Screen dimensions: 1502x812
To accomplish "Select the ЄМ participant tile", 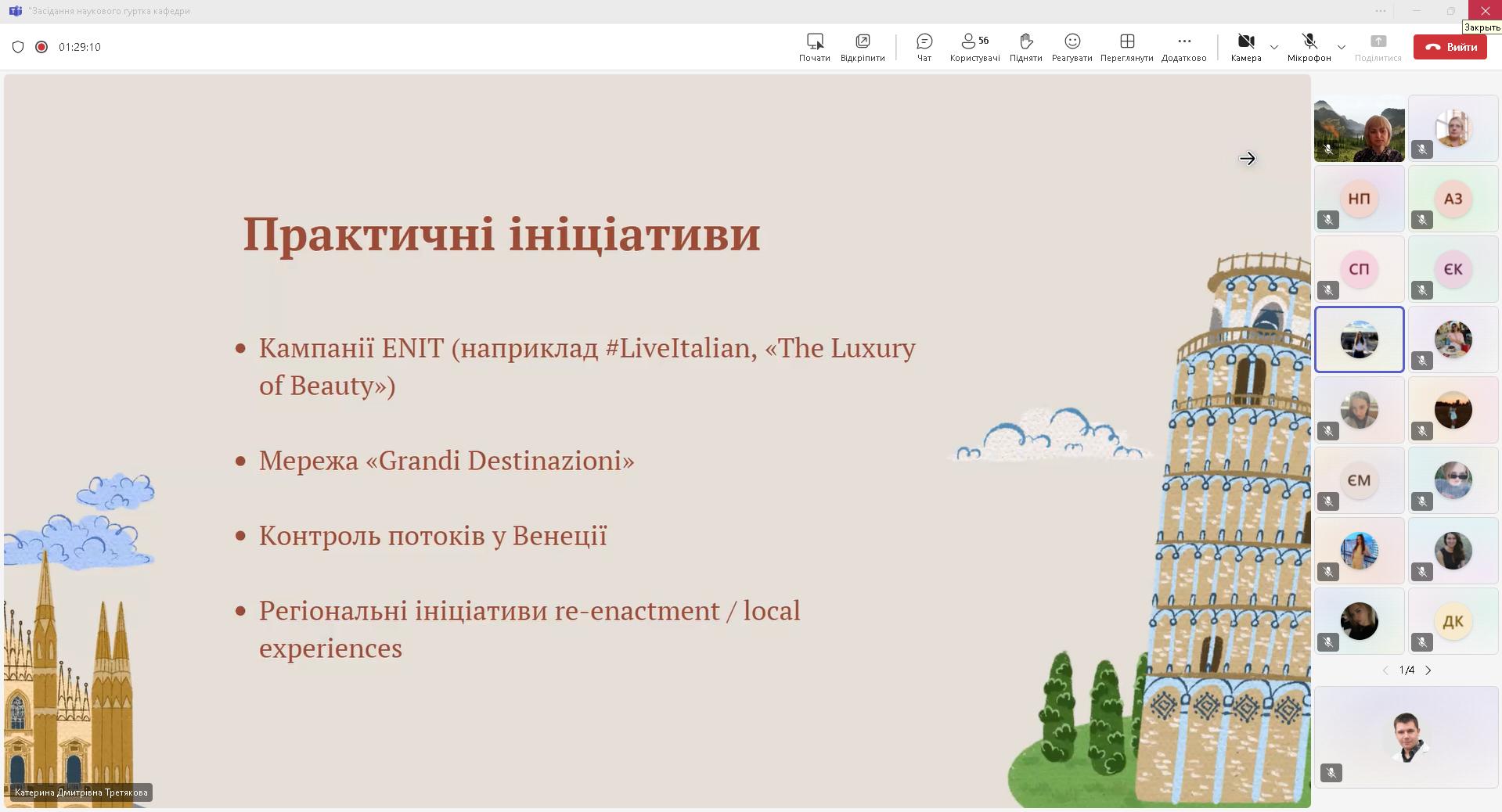I will point(1360,480).
